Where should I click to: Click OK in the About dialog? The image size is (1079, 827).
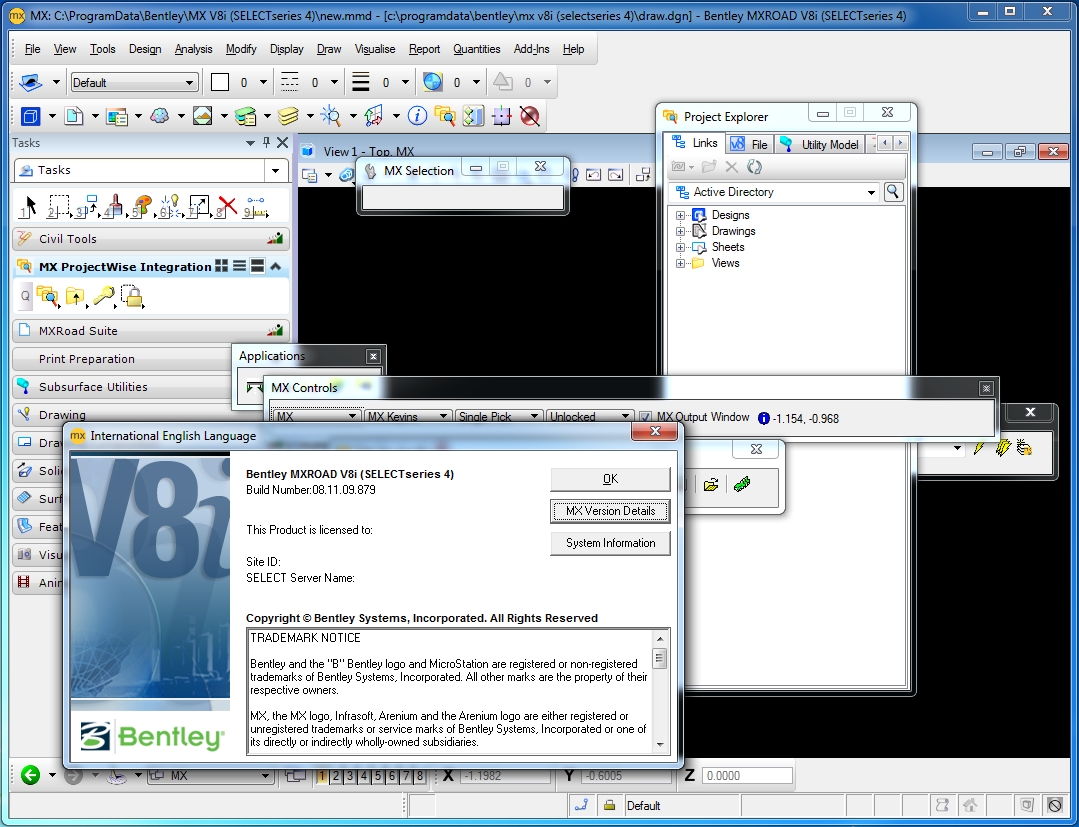click(x=610, y=479)
